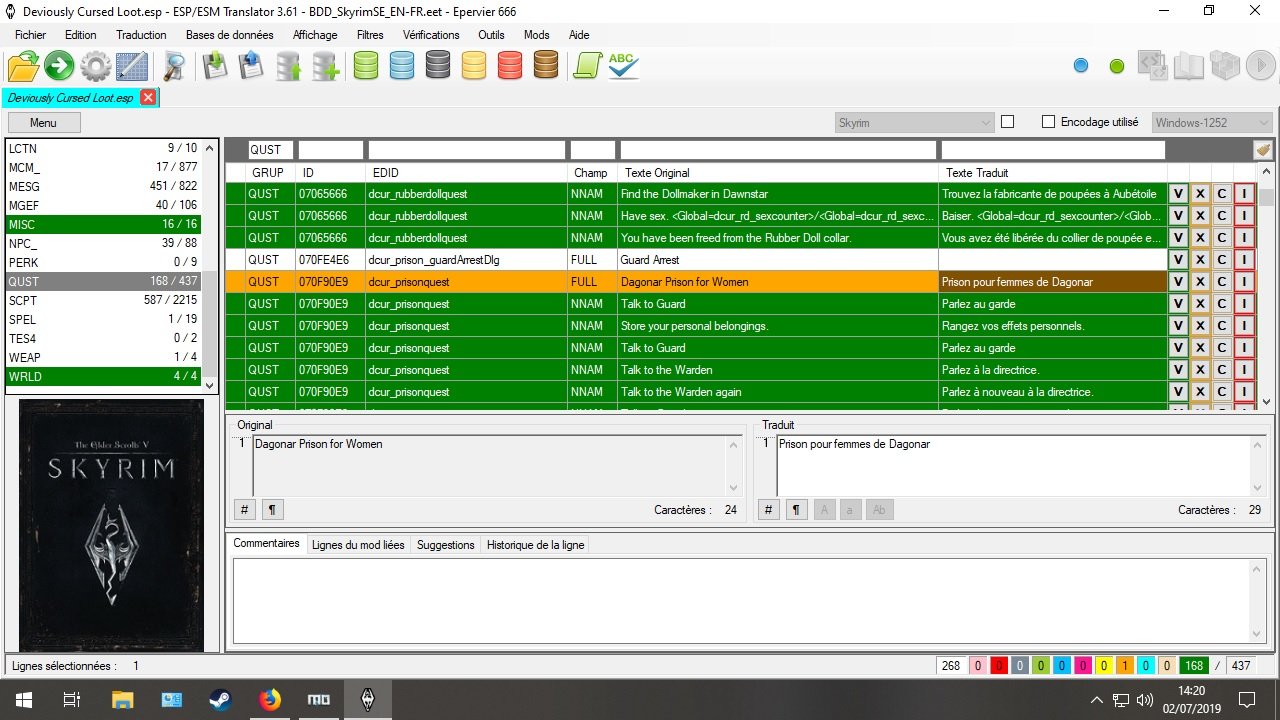Image resolution: width=1280 pixels, height=720 pixels.
Task: Open the Windows Start menu
Action: click(x=24, y=699)
